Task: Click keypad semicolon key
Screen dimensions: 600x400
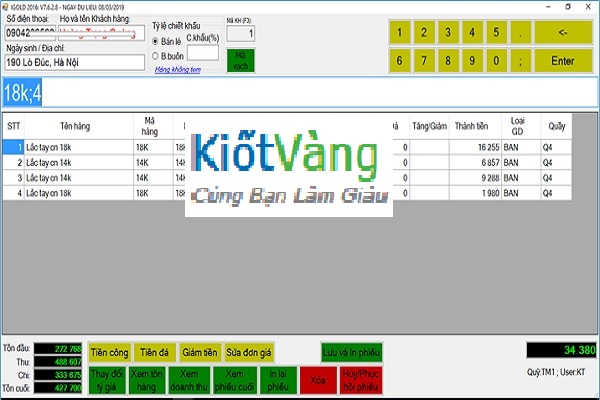Action: pos(520,60)
